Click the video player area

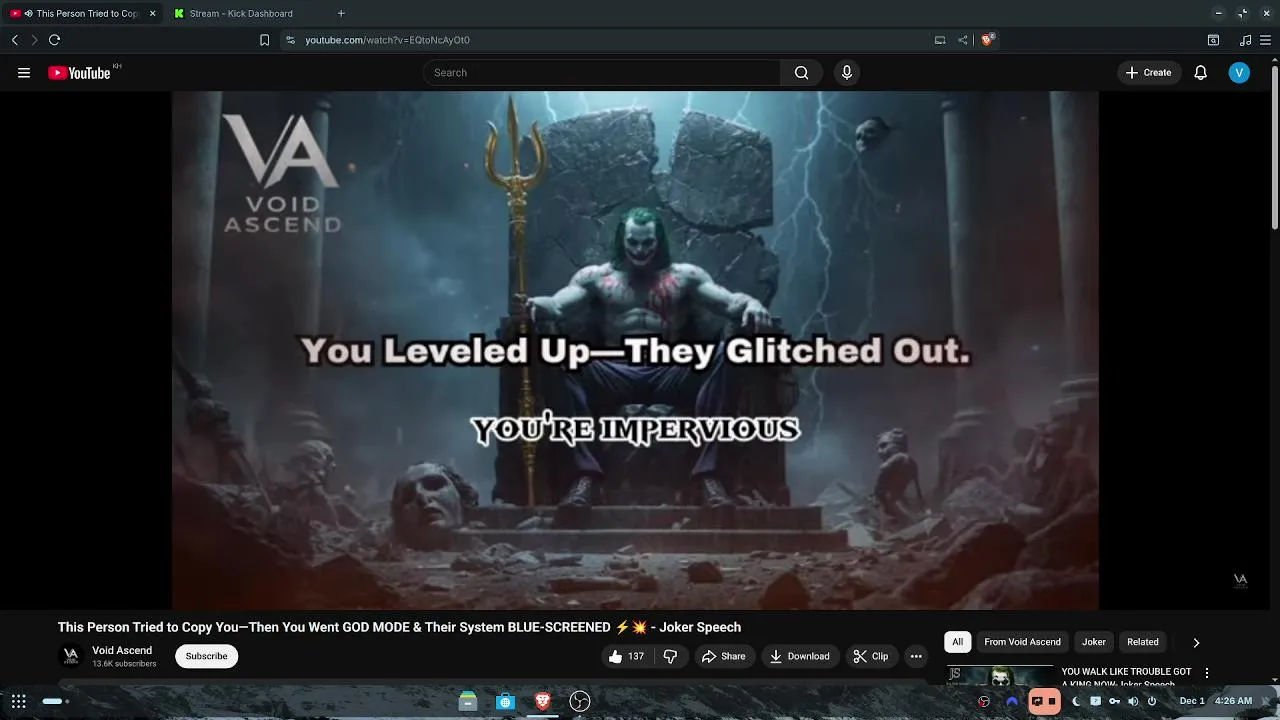coord(635,350)
